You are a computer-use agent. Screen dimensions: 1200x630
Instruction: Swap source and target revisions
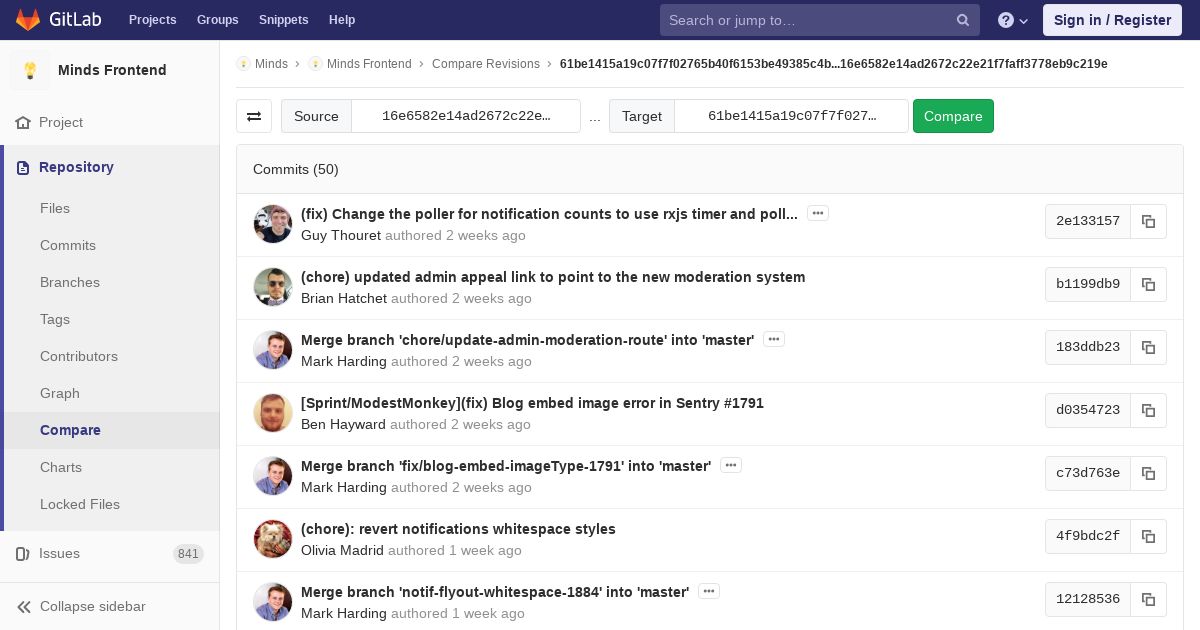point(254,116)
